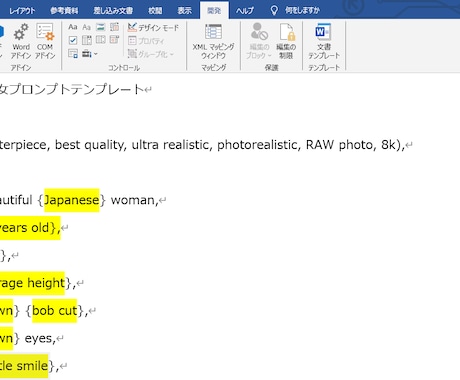This screenshot has width=460, height=380.
Task: Insert a Check Box content control
Action: pyautogui.click(x=73, y=40)
